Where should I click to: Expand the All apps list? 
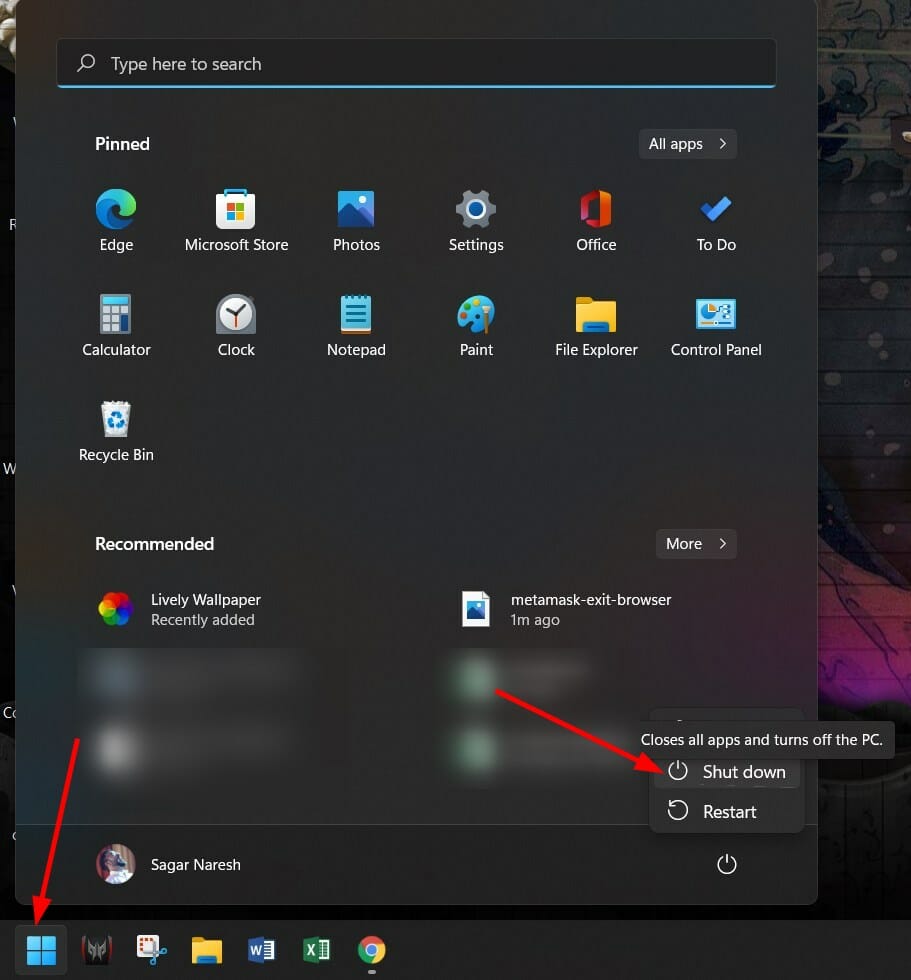[687, 144]
